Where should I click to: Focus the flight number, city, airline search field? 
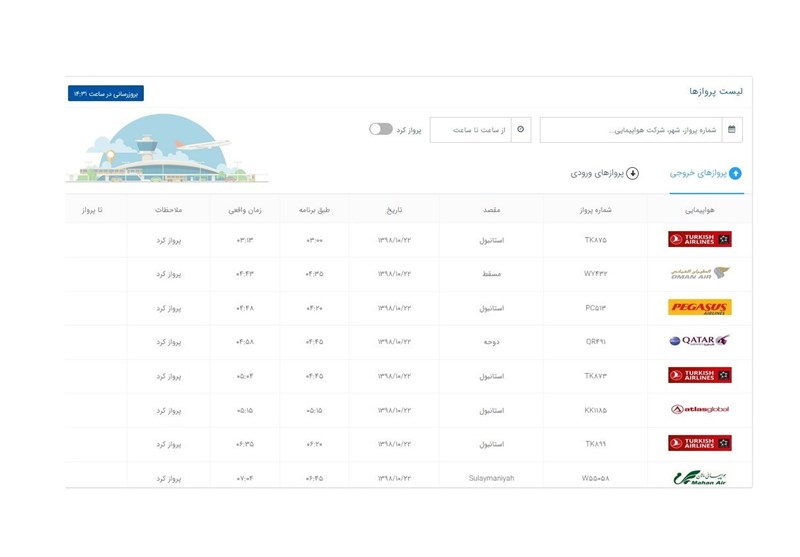click(630, 130)
